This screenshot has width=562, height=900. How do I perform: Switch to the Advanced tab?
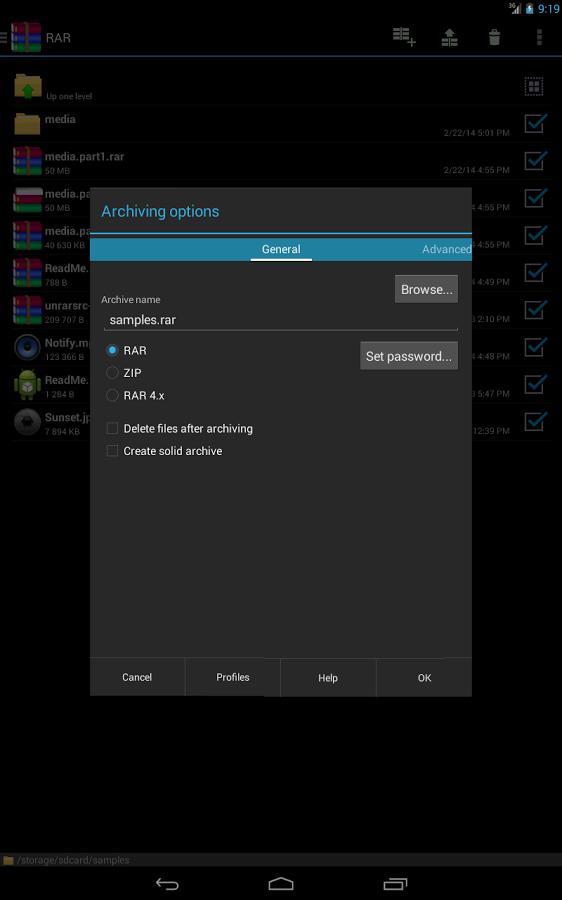tap(446, 249)
